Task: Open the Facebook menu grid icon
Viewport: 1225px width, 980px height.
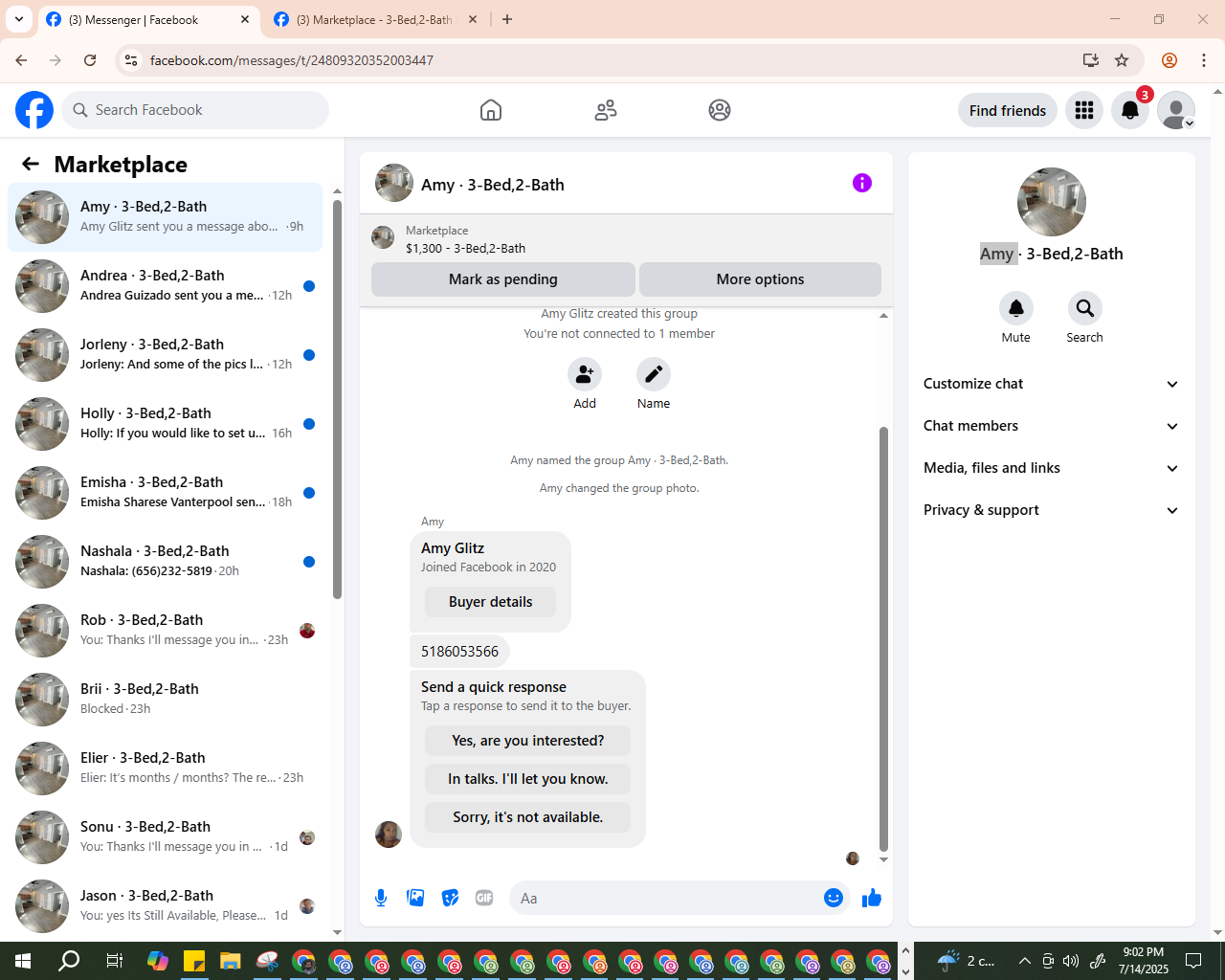Action: click(1084, 110)
